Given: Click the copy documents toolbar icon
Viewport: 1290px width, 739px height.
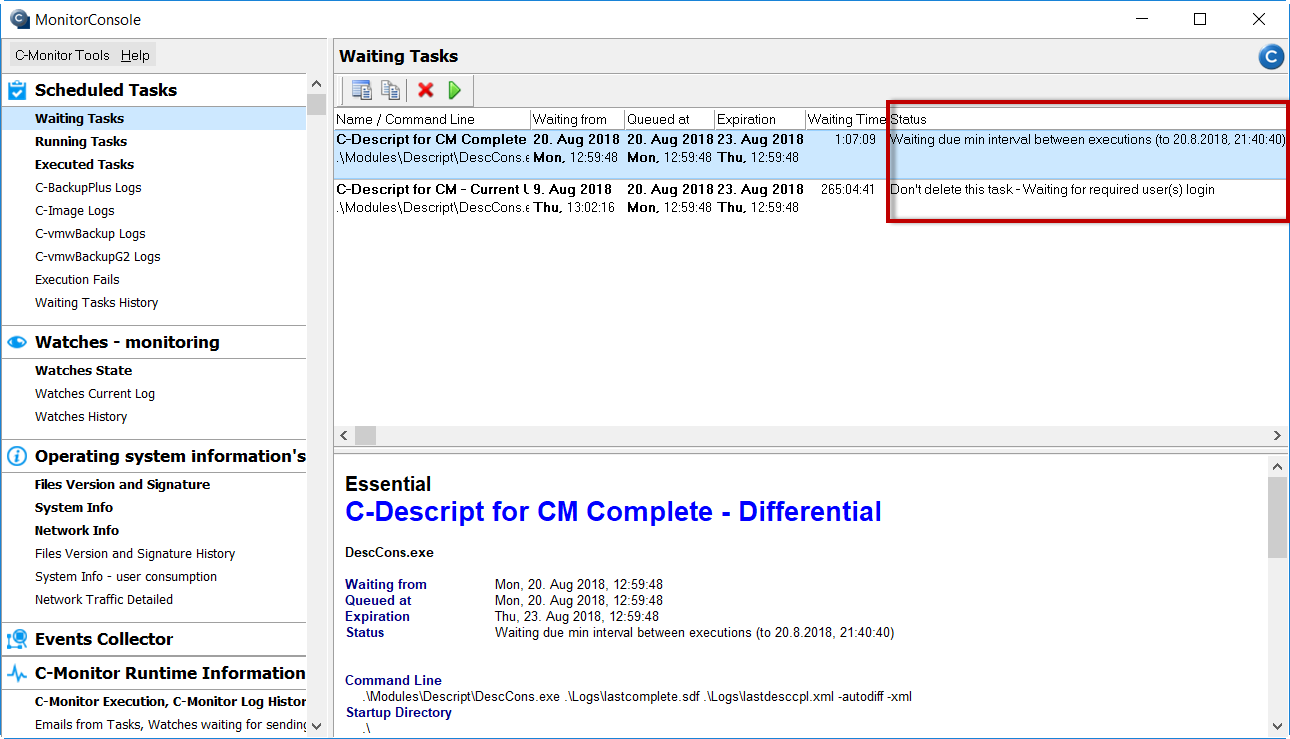Looking at the screenshot, I should click(x=391, y=90).
